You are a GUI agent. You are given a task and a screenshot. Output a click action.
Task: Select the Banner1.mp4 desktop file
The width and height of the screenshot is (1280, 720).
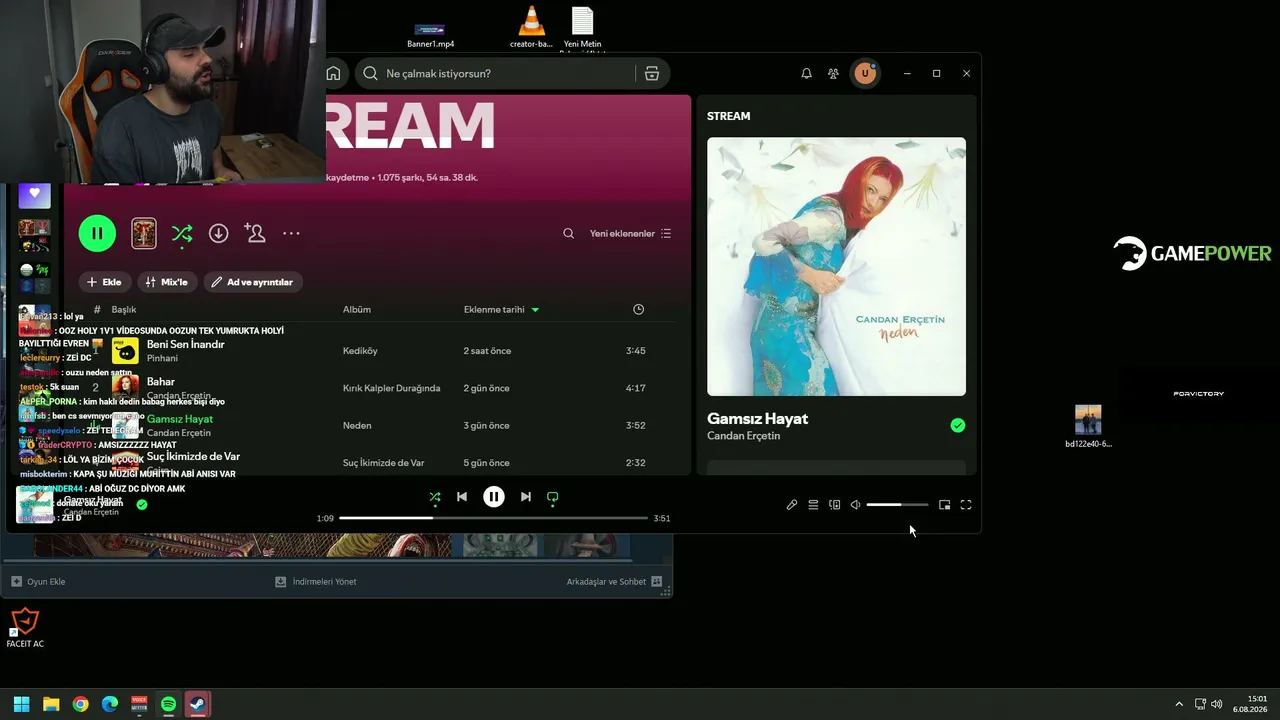[430, 34]
